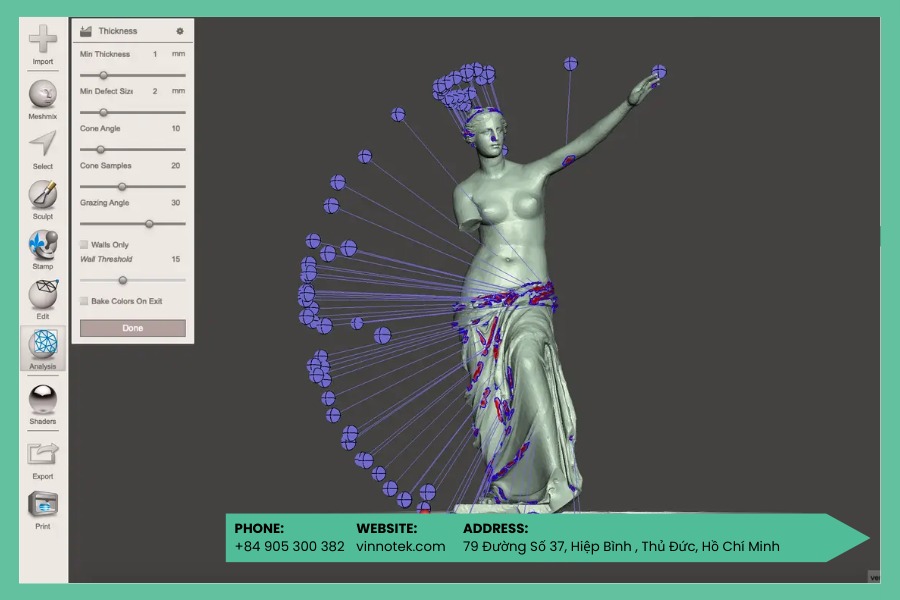Screen dimensions: 900x600
Task: Enable the Walls Only checkbox
Action: click(x=84, y=245)
